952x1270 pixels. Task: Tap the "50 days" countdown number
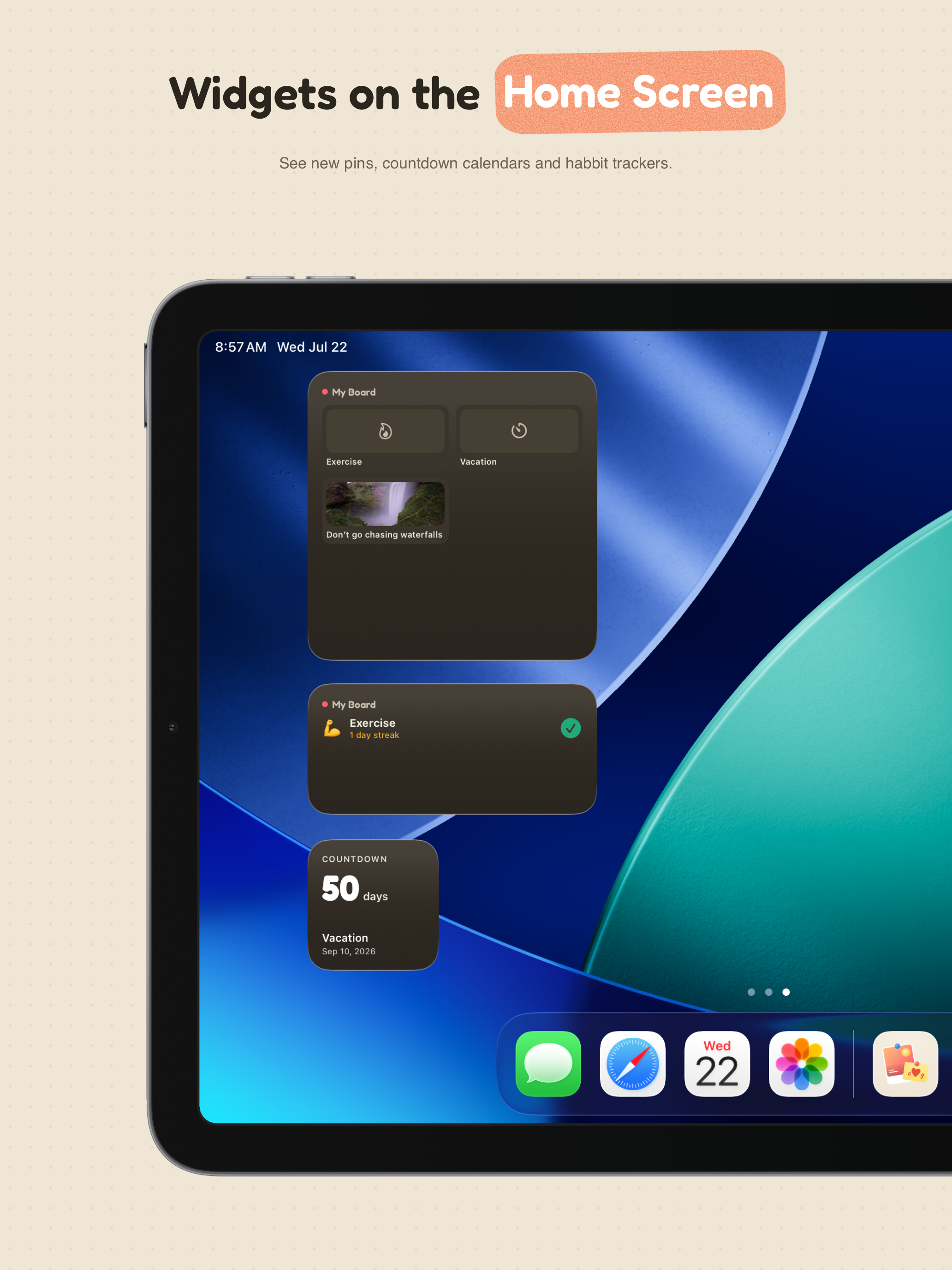click(355, 889)
